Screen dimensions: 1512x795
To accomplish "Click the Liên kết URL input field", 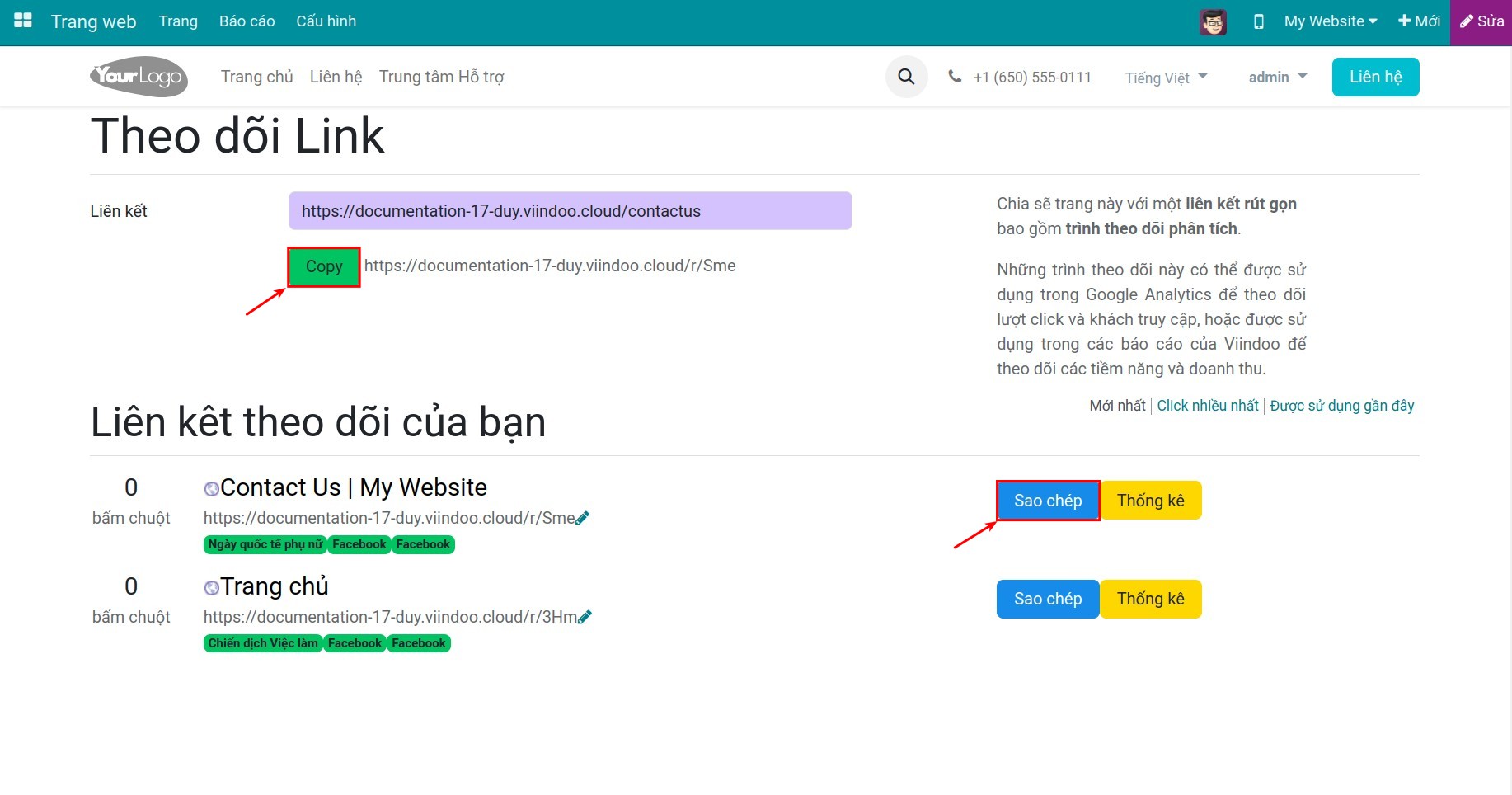I will [570, 211].
